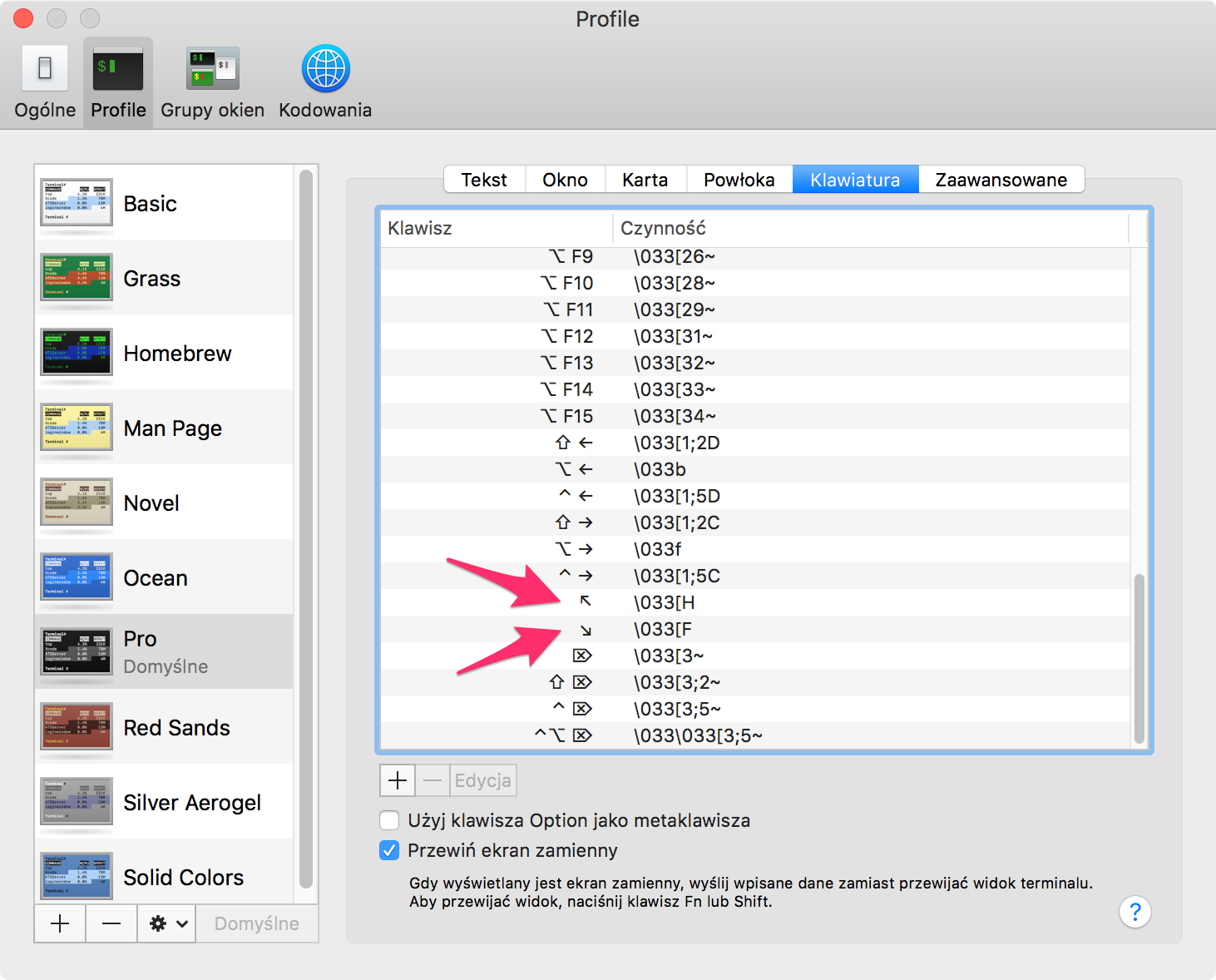Switch to the Tekst tab

pyautogui.click(x=484, y=180)
